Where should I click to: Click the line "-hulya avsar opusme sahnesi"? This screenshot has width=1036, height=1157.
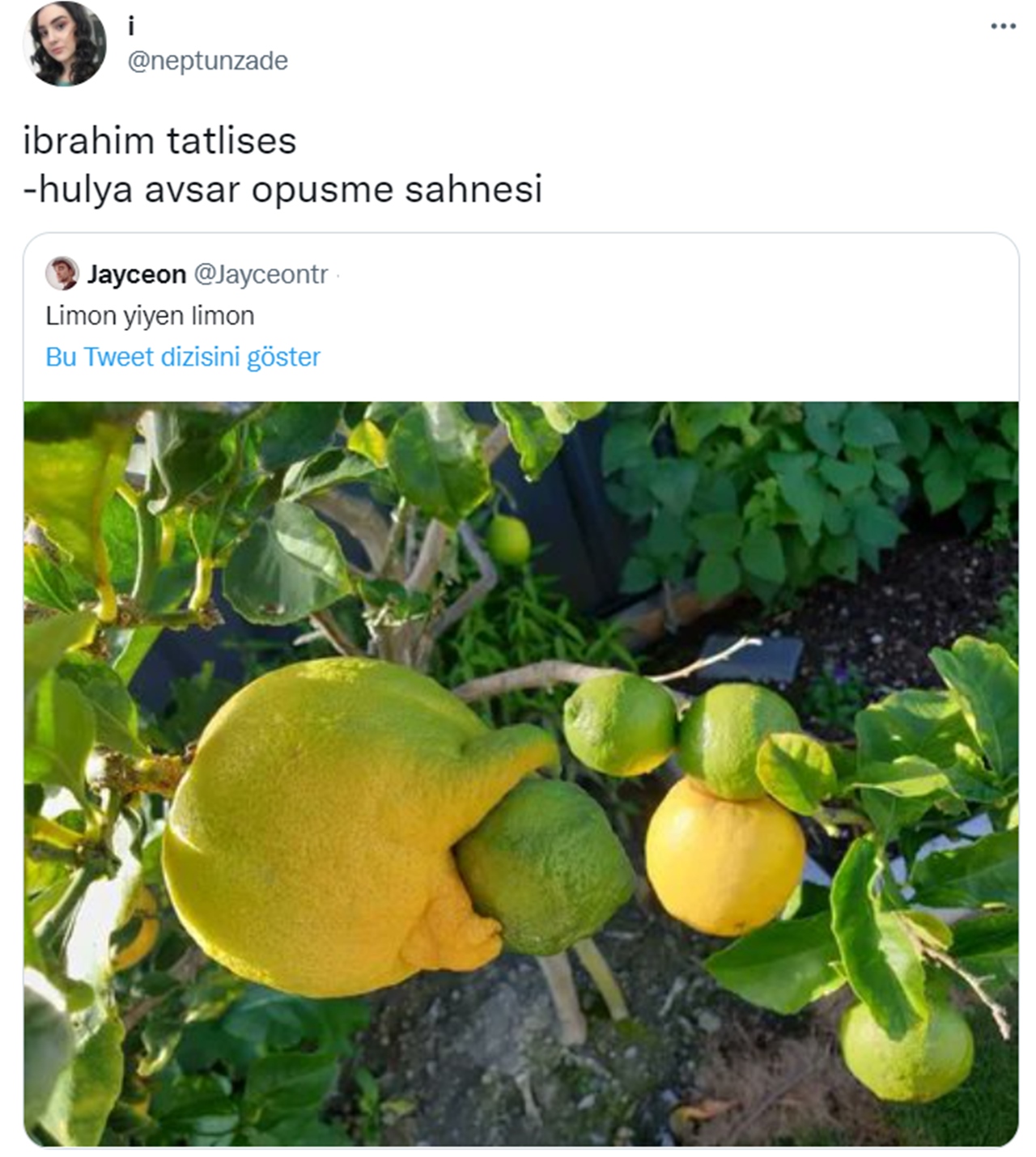[x=285, y=188]
